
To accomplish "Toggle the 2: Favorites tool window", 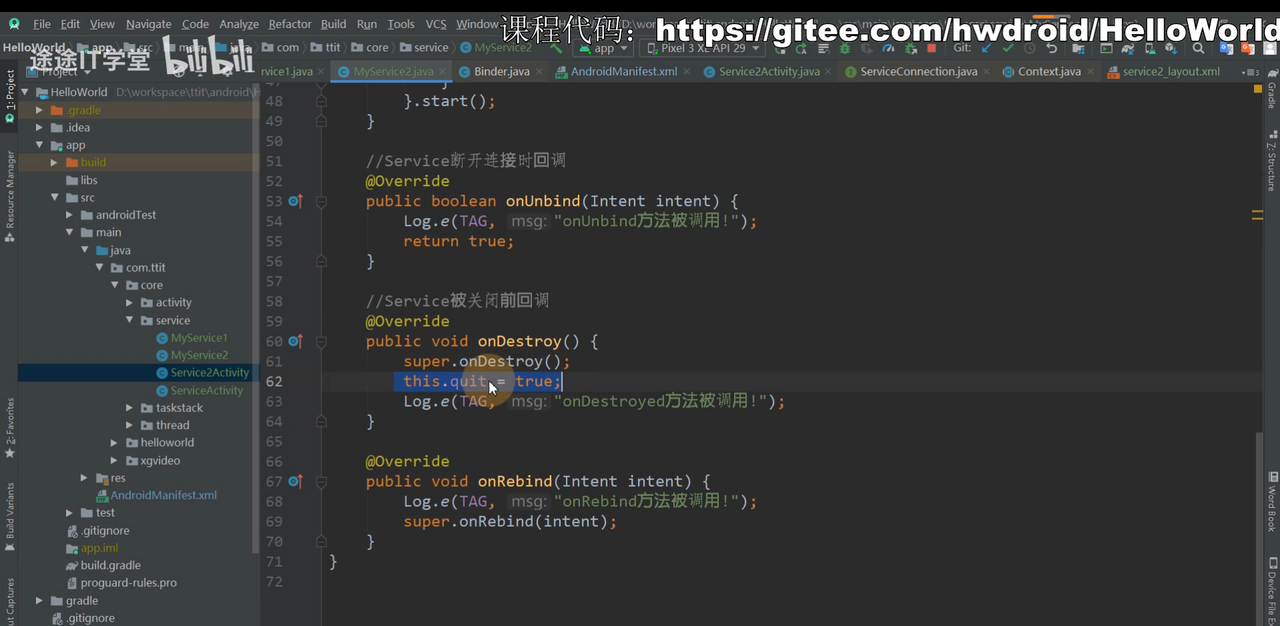I will click(9, 428).
